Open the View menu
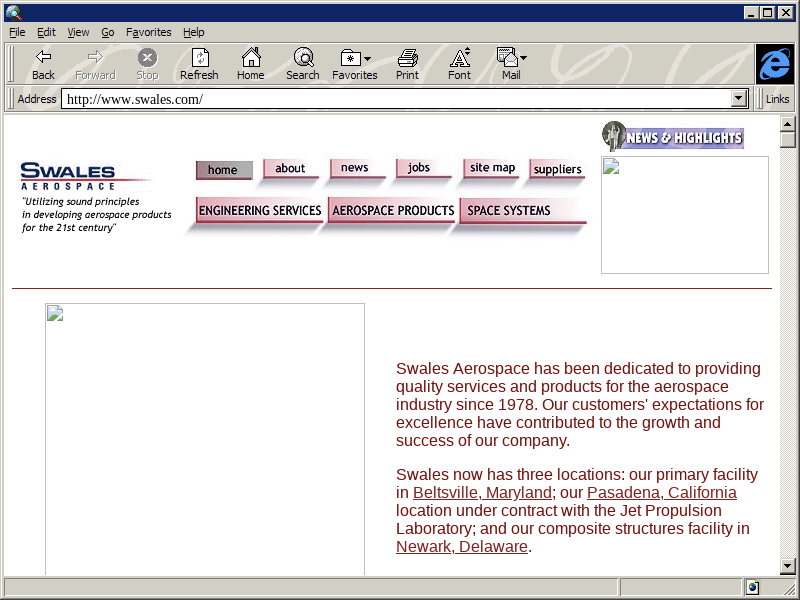800x600 pixels. pyautogui.click(x=78, y=32)
